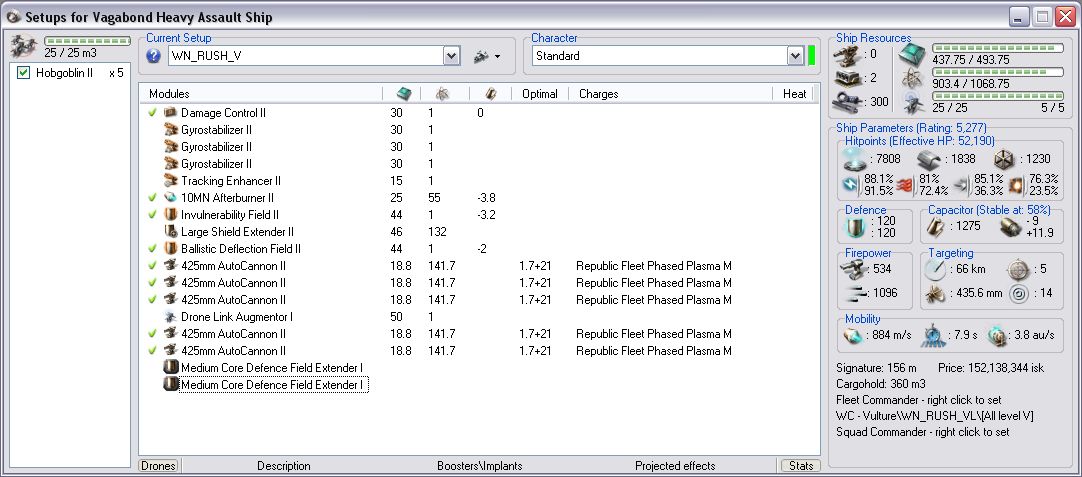Click the 10MN Afterburner II icon
The height and width of the screenshot is (477, 1082).
pyautogui.click(x=170, y=197)
